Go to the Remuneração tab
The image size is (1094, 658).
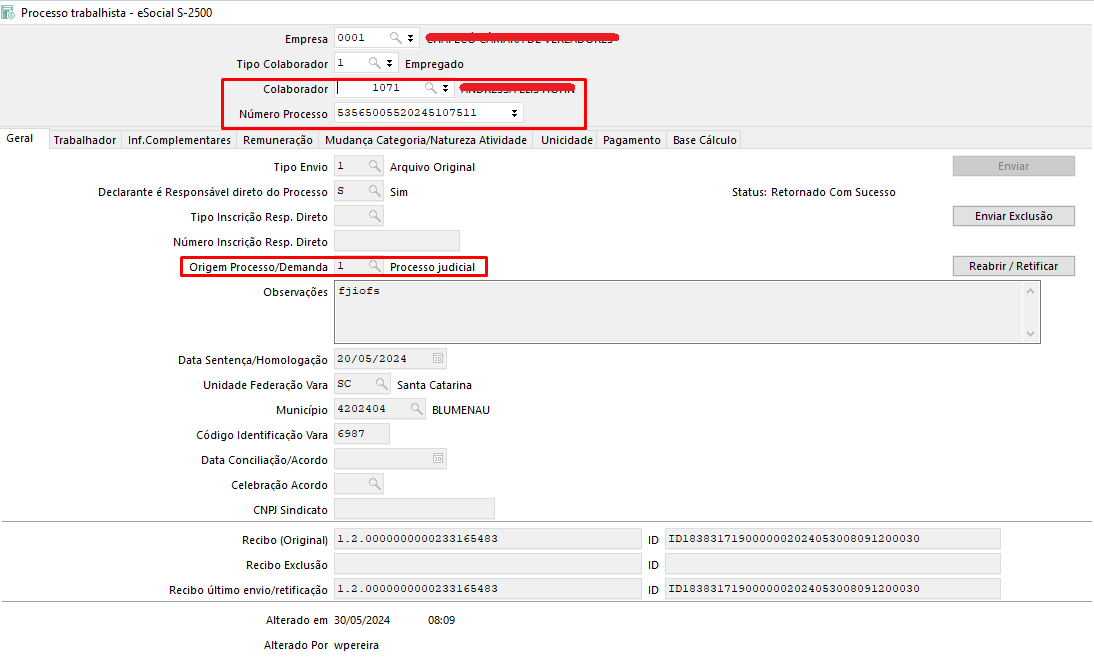pos(278,140)
